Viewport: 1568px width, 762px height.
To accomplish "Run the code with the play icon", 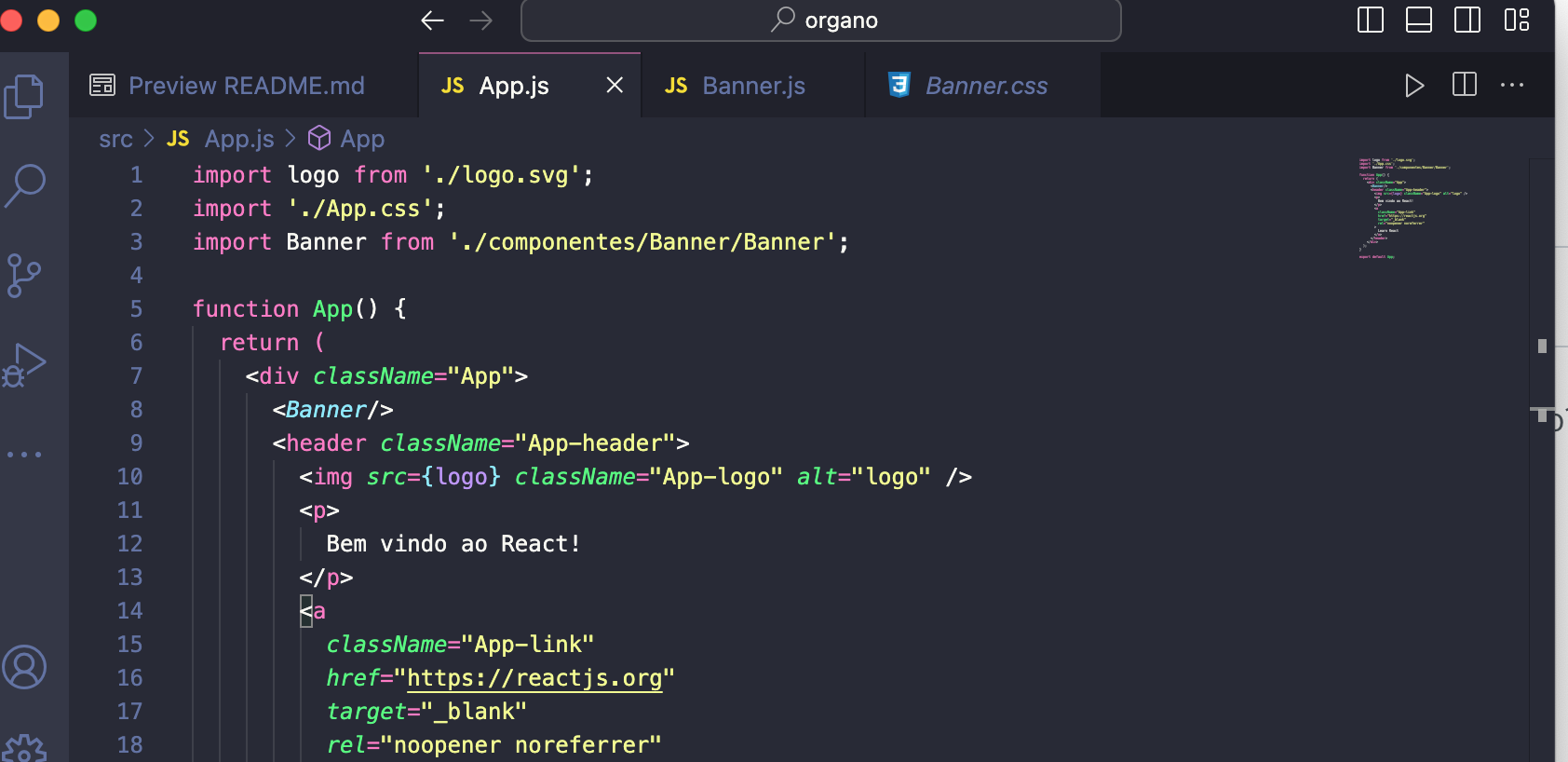I will click(x=1414, y=86).
